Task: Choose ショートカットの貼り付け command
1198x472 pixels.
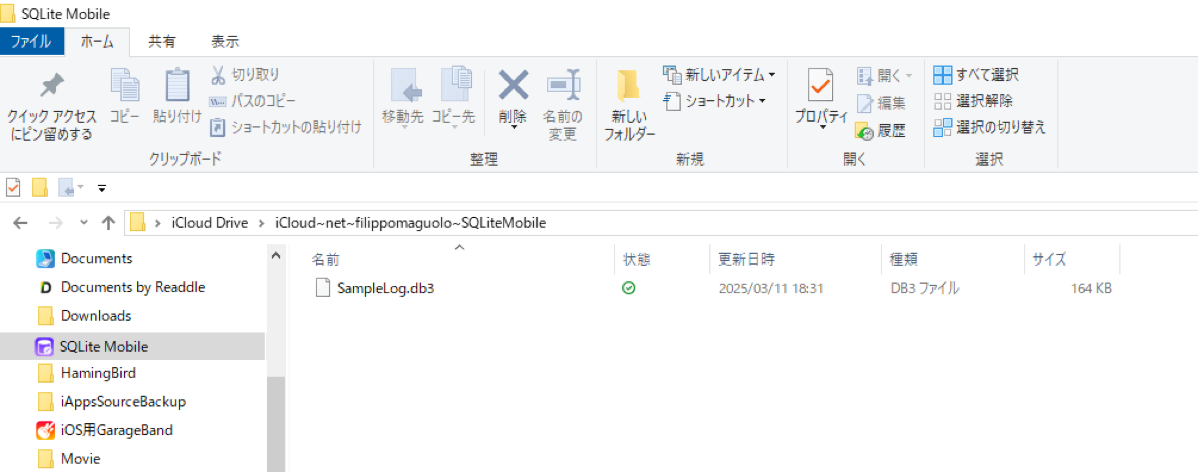Action: [x=285, y=127]
